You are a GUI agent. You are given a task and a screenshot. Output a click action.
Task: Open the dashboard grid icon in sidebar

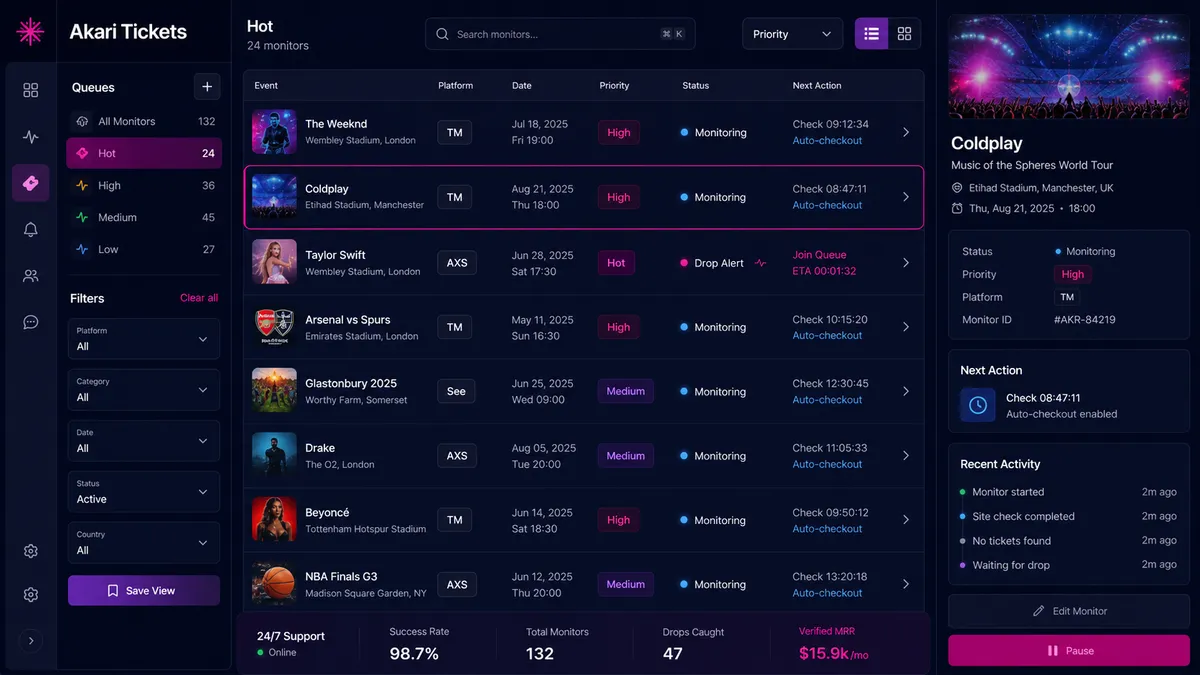30,90
